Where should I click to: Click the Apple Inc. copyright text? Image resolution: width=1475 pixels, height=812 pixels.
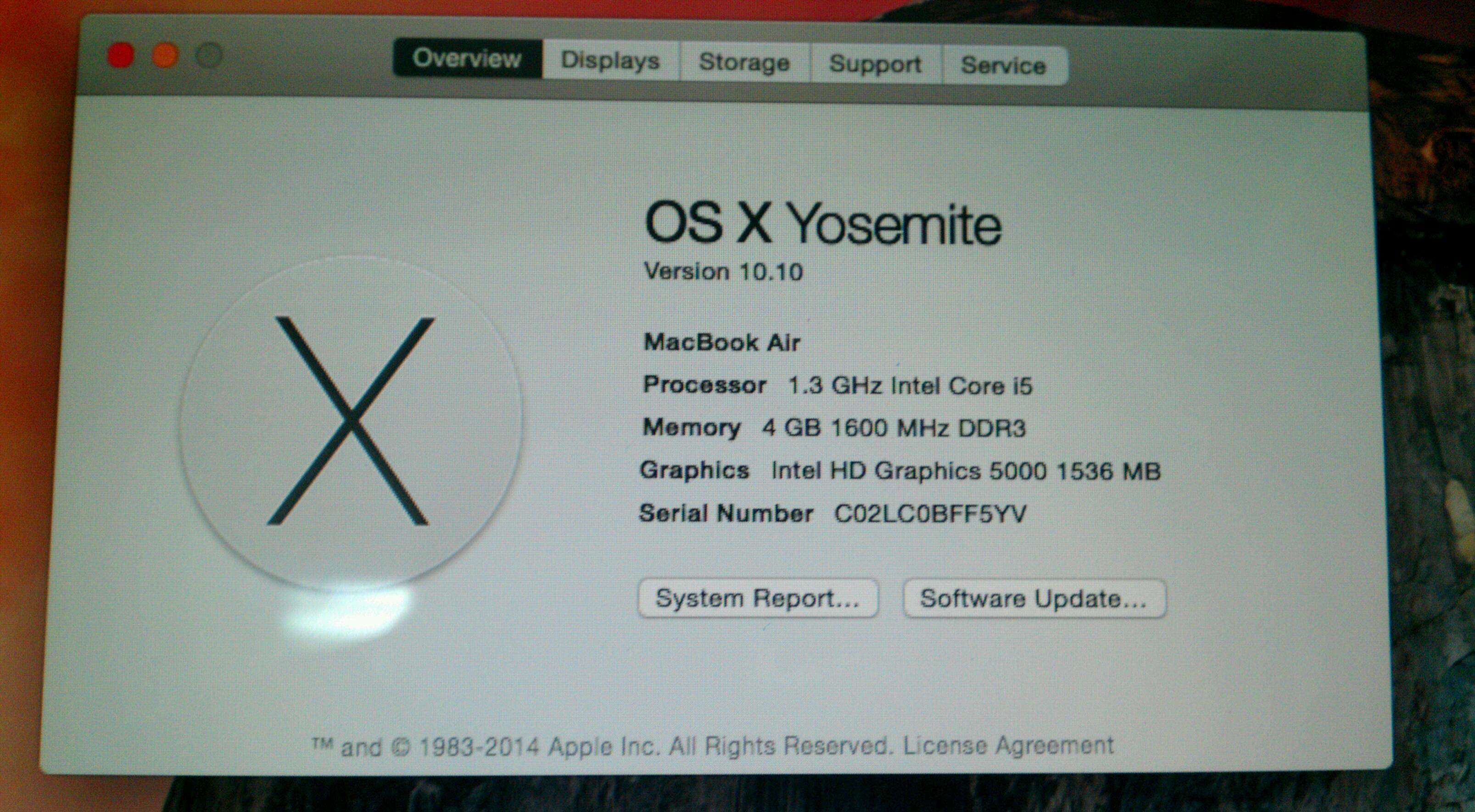pos(602,746)
